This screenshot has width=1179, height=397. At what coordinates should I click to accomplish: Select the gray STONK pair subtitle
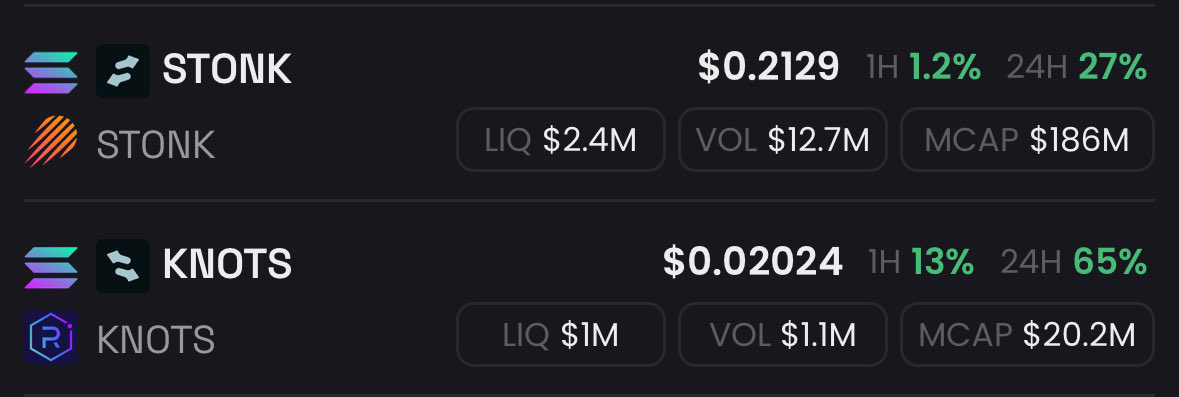click(156, 144)
